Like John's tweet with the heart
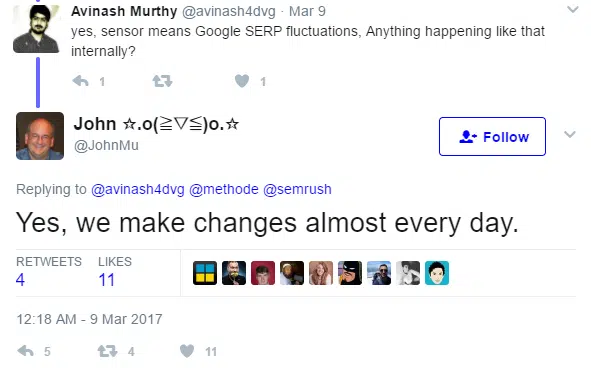The height and width of the screenshot is (368, 591). [187, 351]
